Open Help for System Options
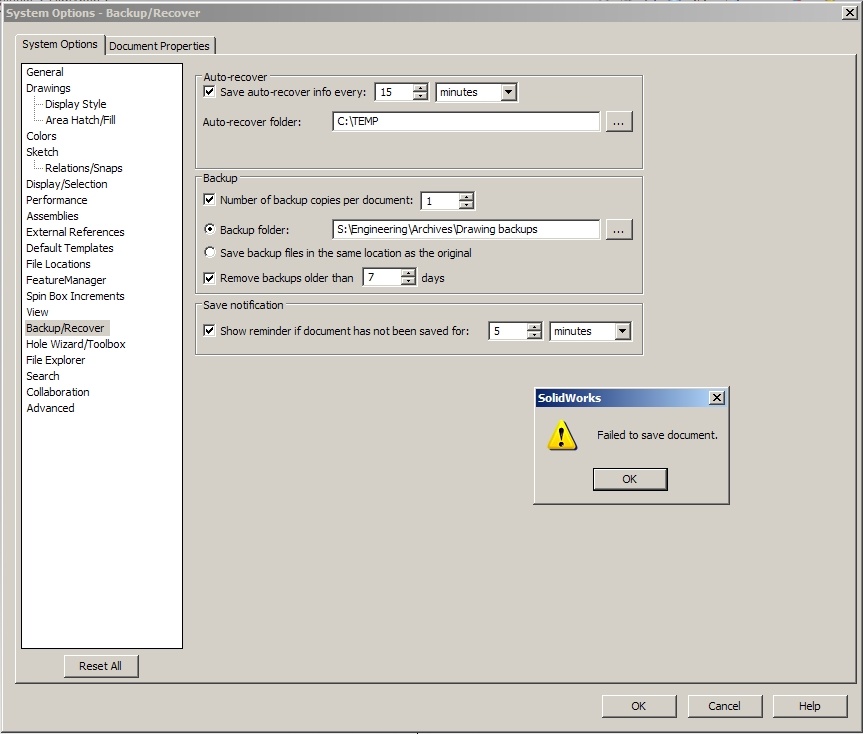Screen dimensions: 863x734 [810, 706]
